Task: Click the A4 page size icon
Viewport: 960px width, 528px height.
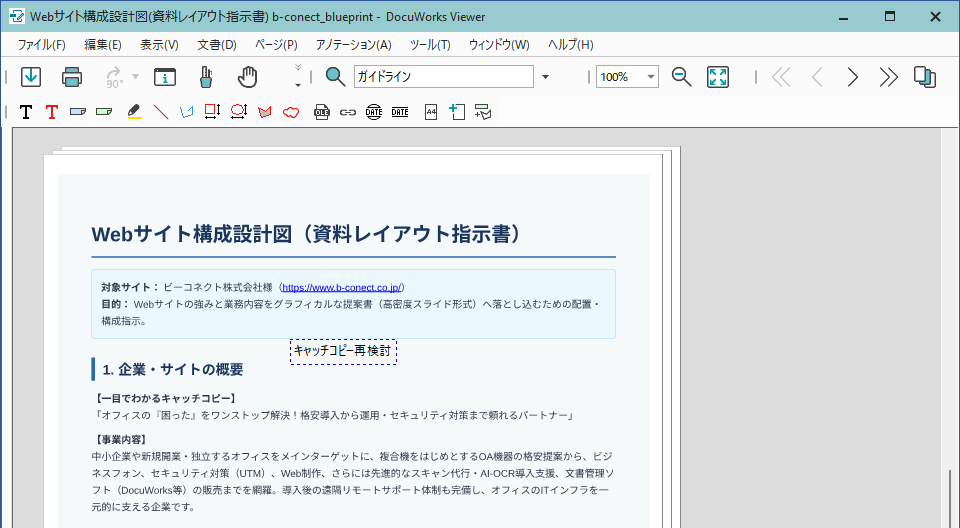Action: [431, 111]
